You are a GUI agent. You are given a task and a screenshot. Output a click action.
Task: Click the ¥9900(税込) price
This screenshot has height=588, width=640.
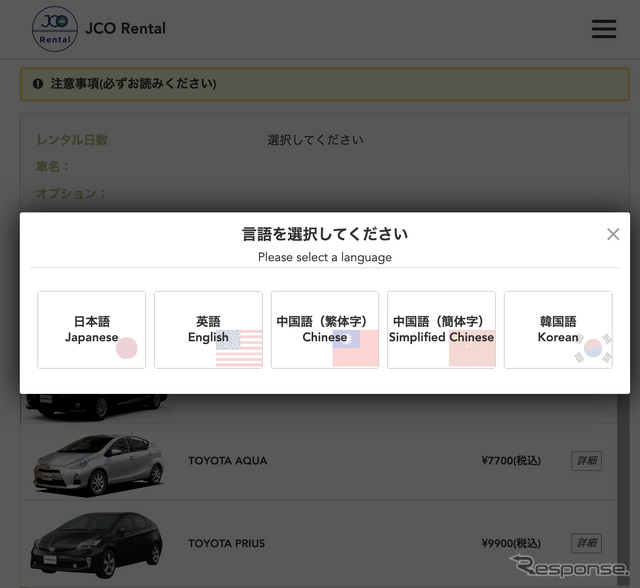(x=511, y=544)
